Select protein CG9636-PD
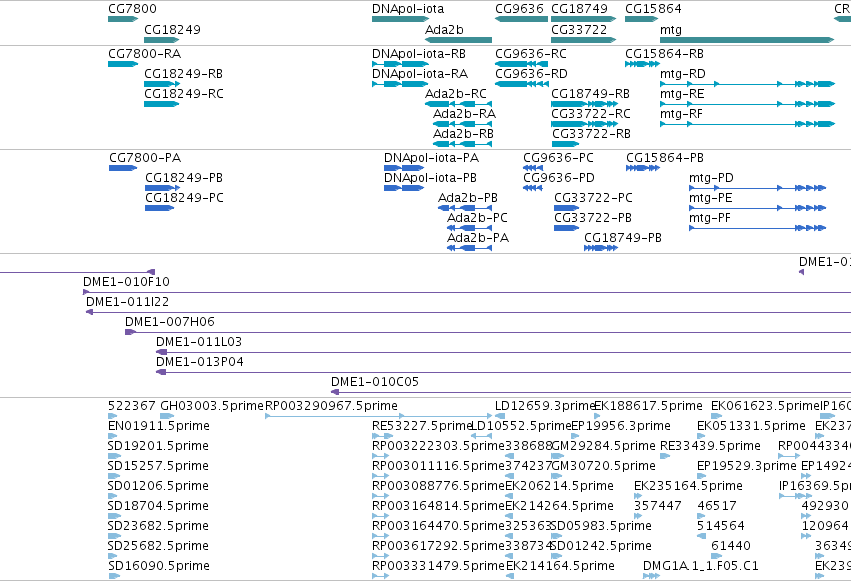Viewport: 851px width, 581px height. click(532, 188)
